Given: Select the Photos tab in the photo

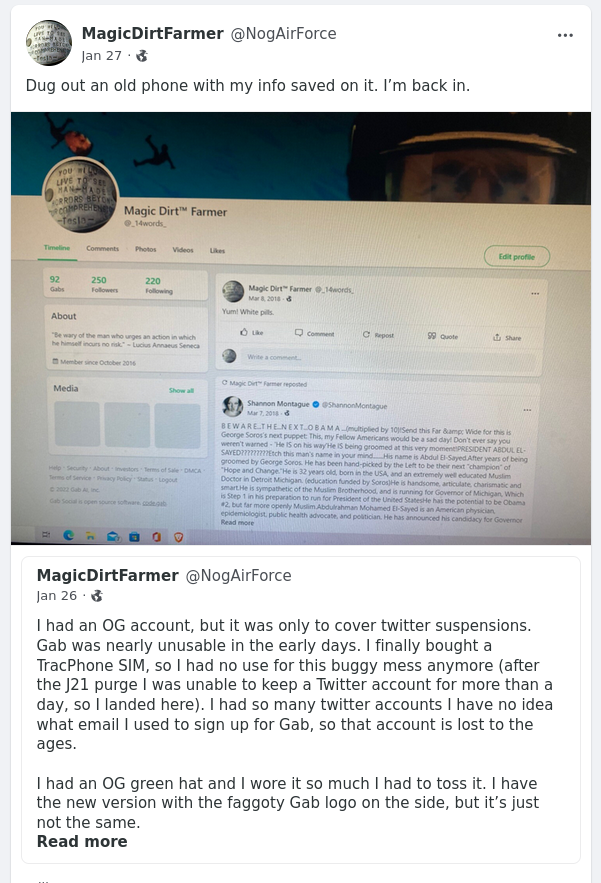Looking at the screenshot, I should tap(145, 249).
